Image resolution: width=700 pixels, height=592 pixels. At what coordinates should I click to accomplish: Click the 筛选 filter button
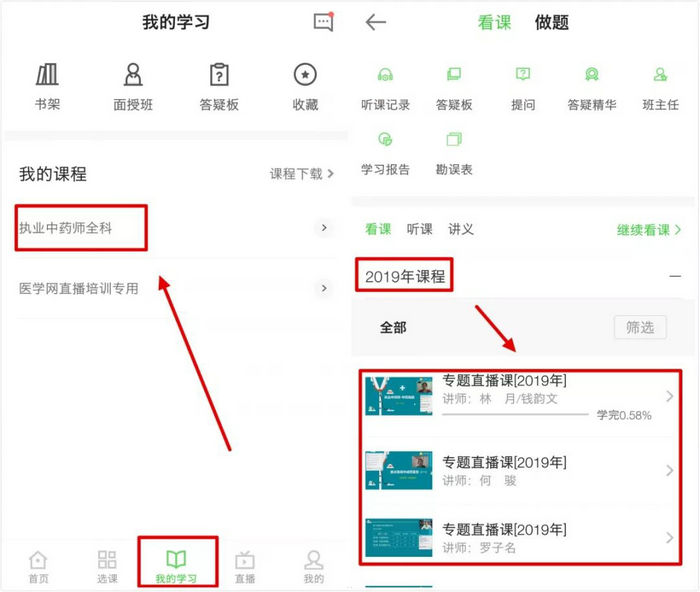click(x=639, y=327)
